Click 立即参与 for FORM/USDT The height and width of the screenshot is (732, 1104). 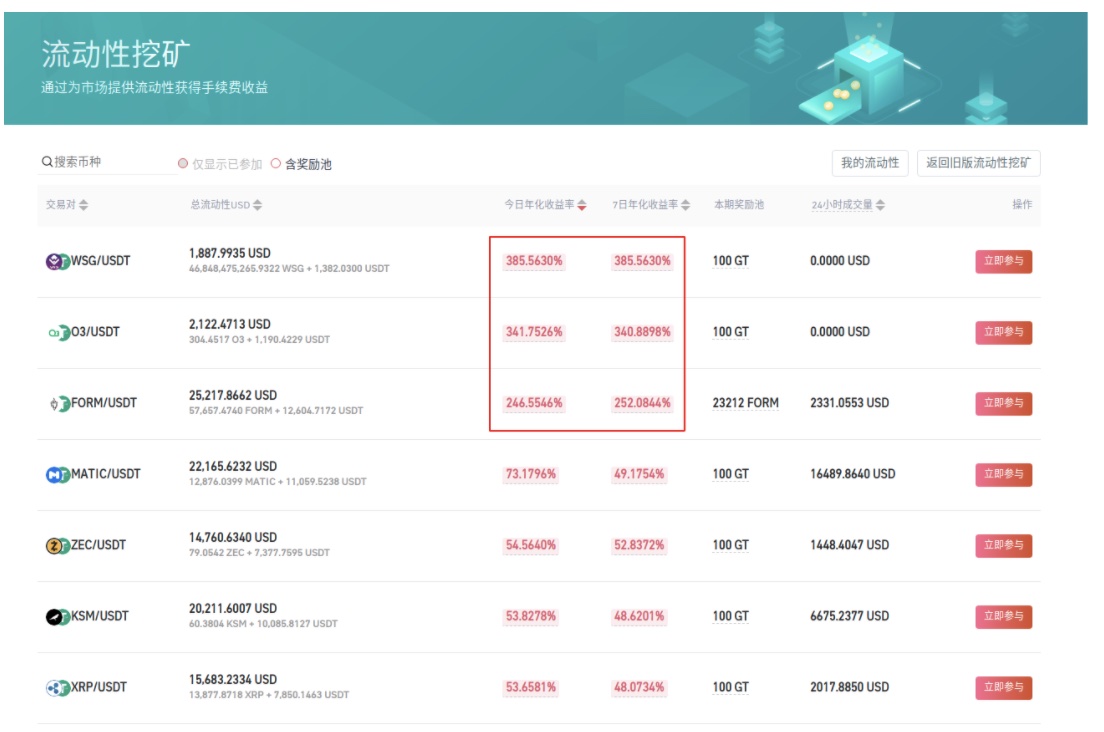tap(1003, 403)
